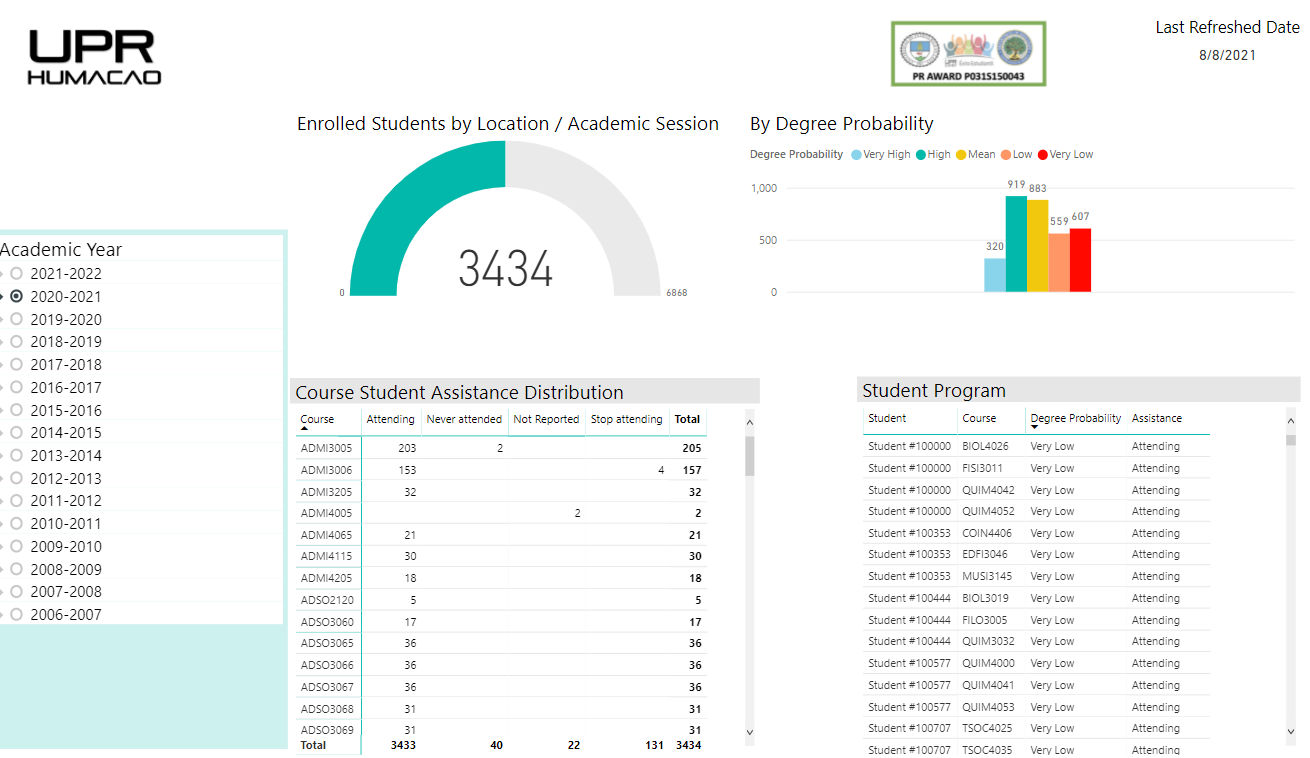Viewport: 1310px width, 758px height.
Task: Click scroll-down arrow of Student Program table
Action: coord(1291,732)
